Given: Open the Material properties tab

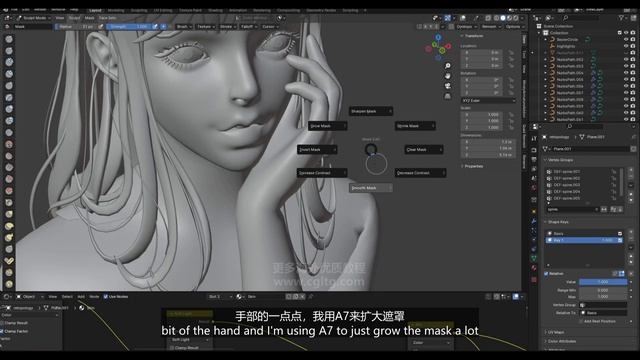Looking at the screenshot, I should [534, 269].
